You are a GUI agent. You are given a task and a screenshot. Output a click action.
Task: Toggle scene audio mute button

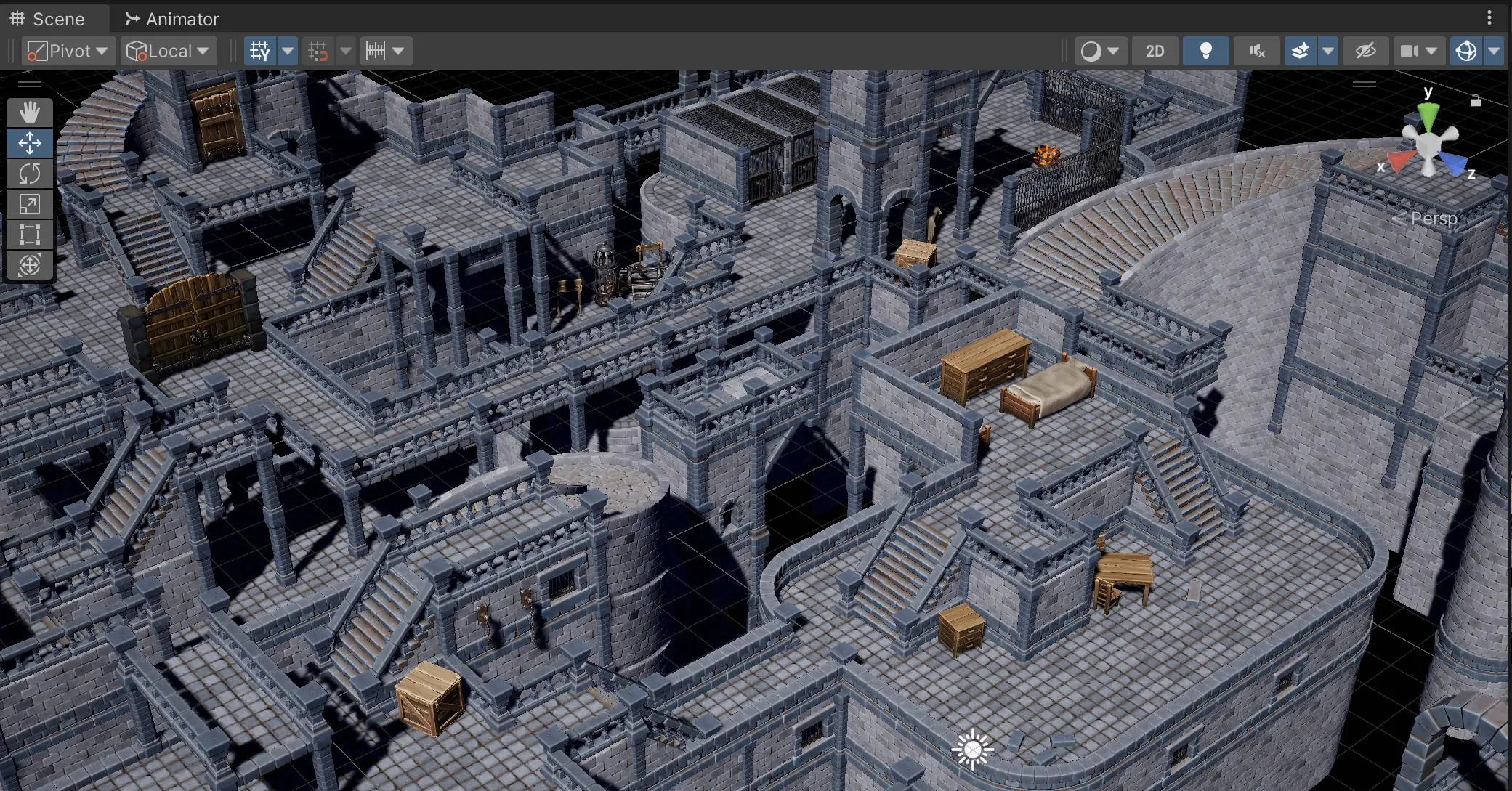coord(1256,51)
